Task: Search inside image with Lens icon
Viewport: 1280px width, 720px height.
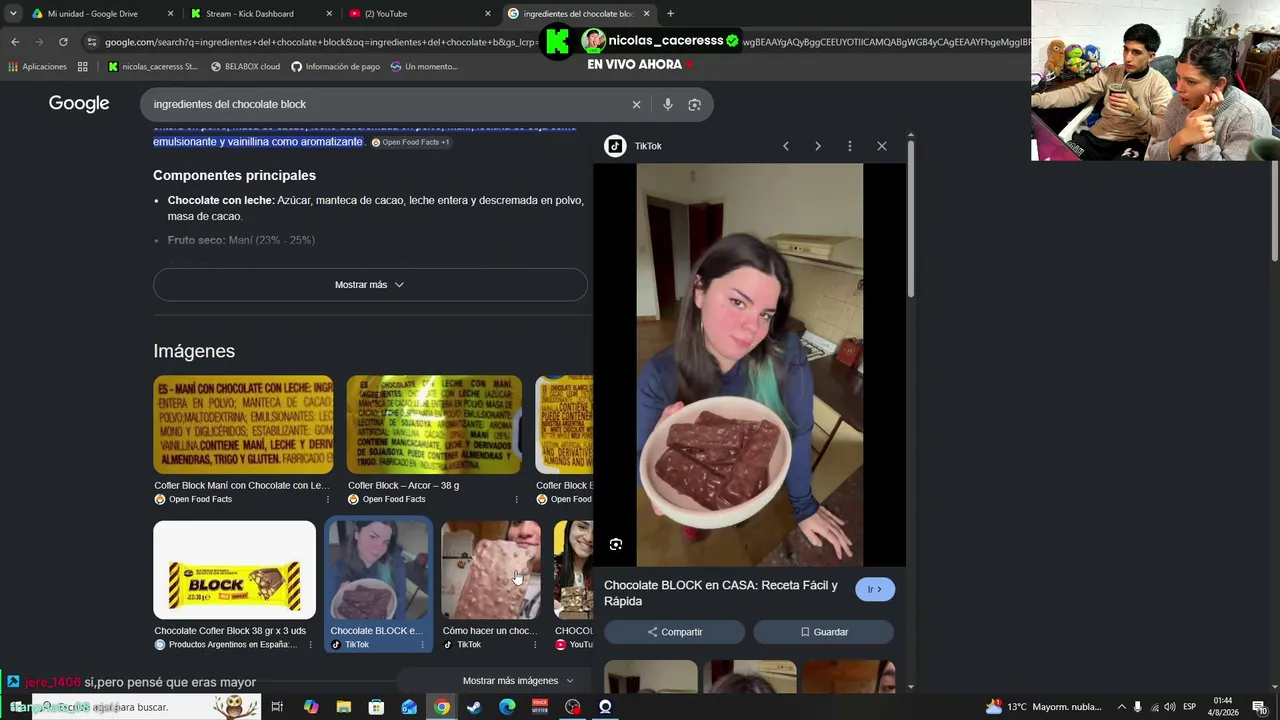Action: click(x=616, y=544)
